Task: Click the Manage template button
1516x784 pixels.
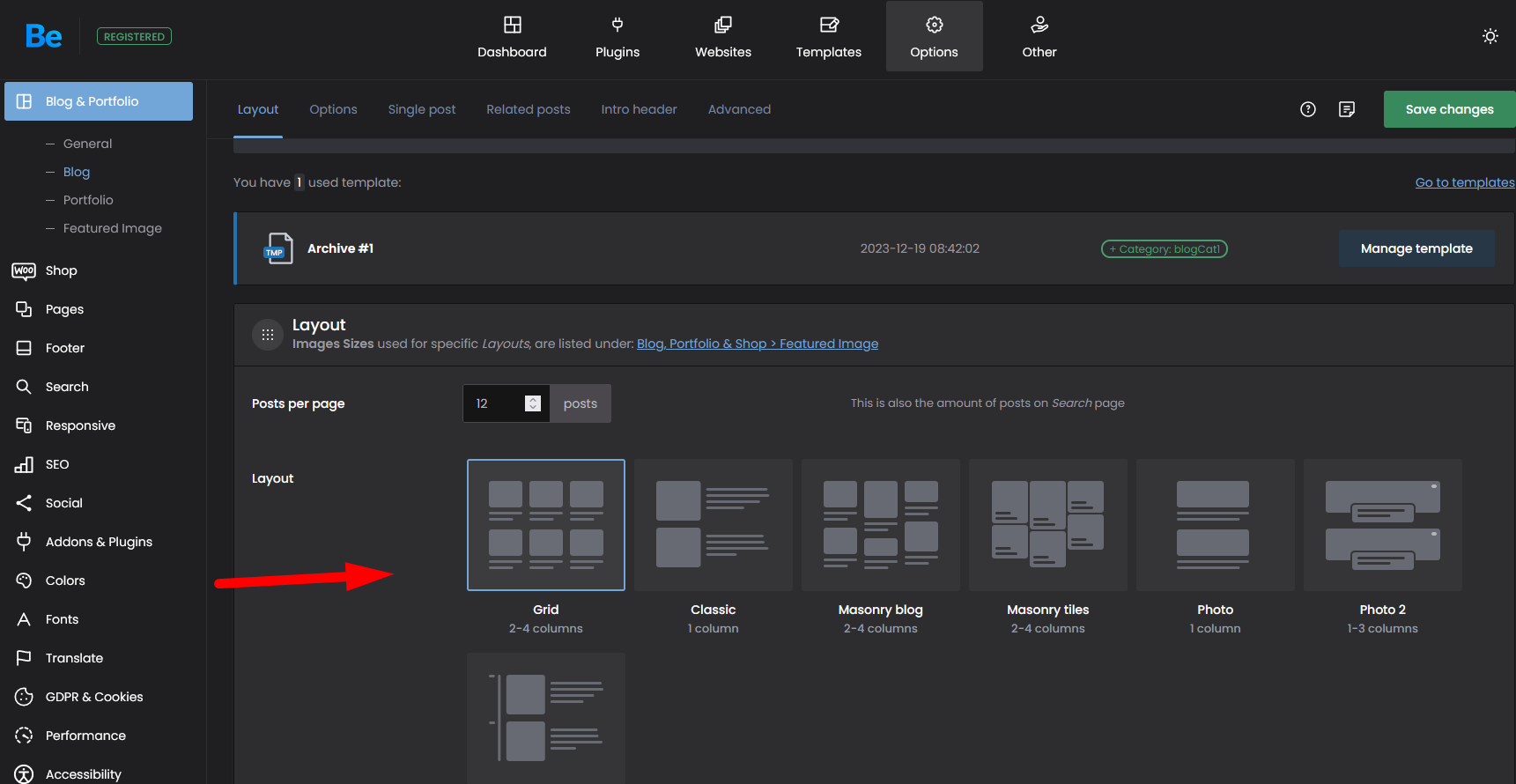Action: [1416, 248]
